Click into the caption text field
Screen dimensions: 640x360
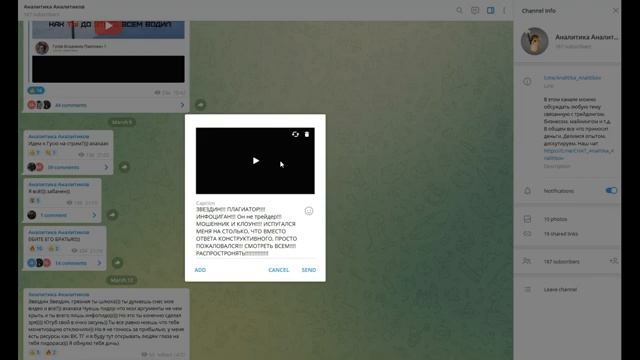point(248,231)
